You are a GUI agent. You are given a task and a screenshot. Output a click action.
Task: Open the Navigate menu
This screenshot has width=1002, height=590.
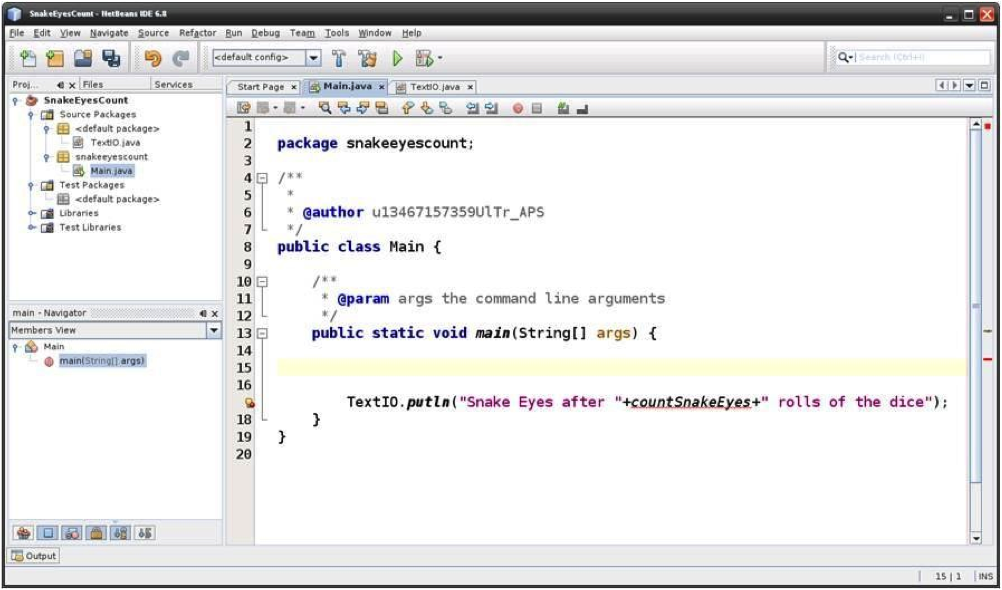109,33
